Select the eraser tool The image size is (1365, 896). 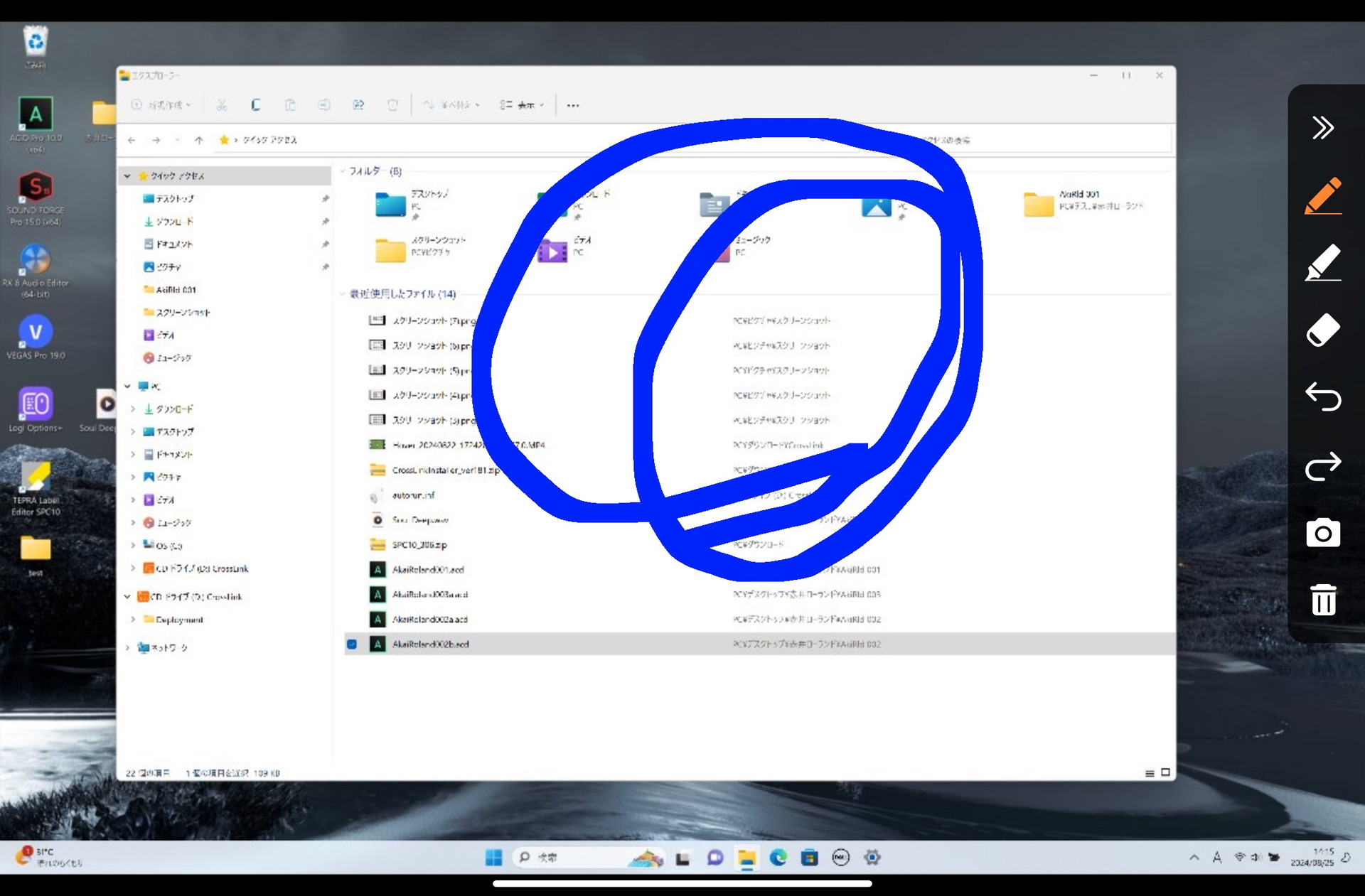1322,330
